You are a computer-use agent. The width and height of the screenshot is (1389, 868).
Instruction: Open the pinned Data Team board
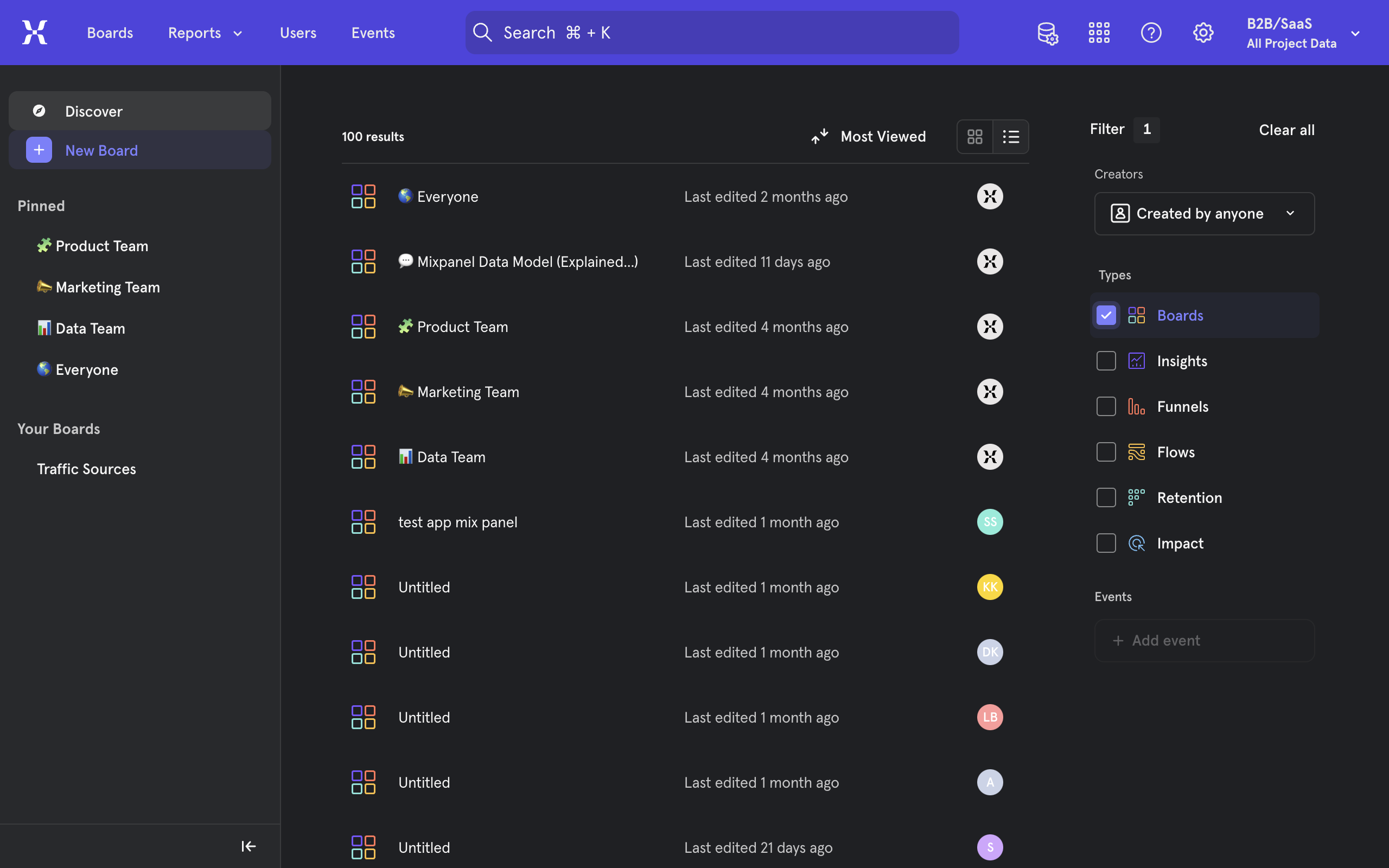tap(81, 328)
